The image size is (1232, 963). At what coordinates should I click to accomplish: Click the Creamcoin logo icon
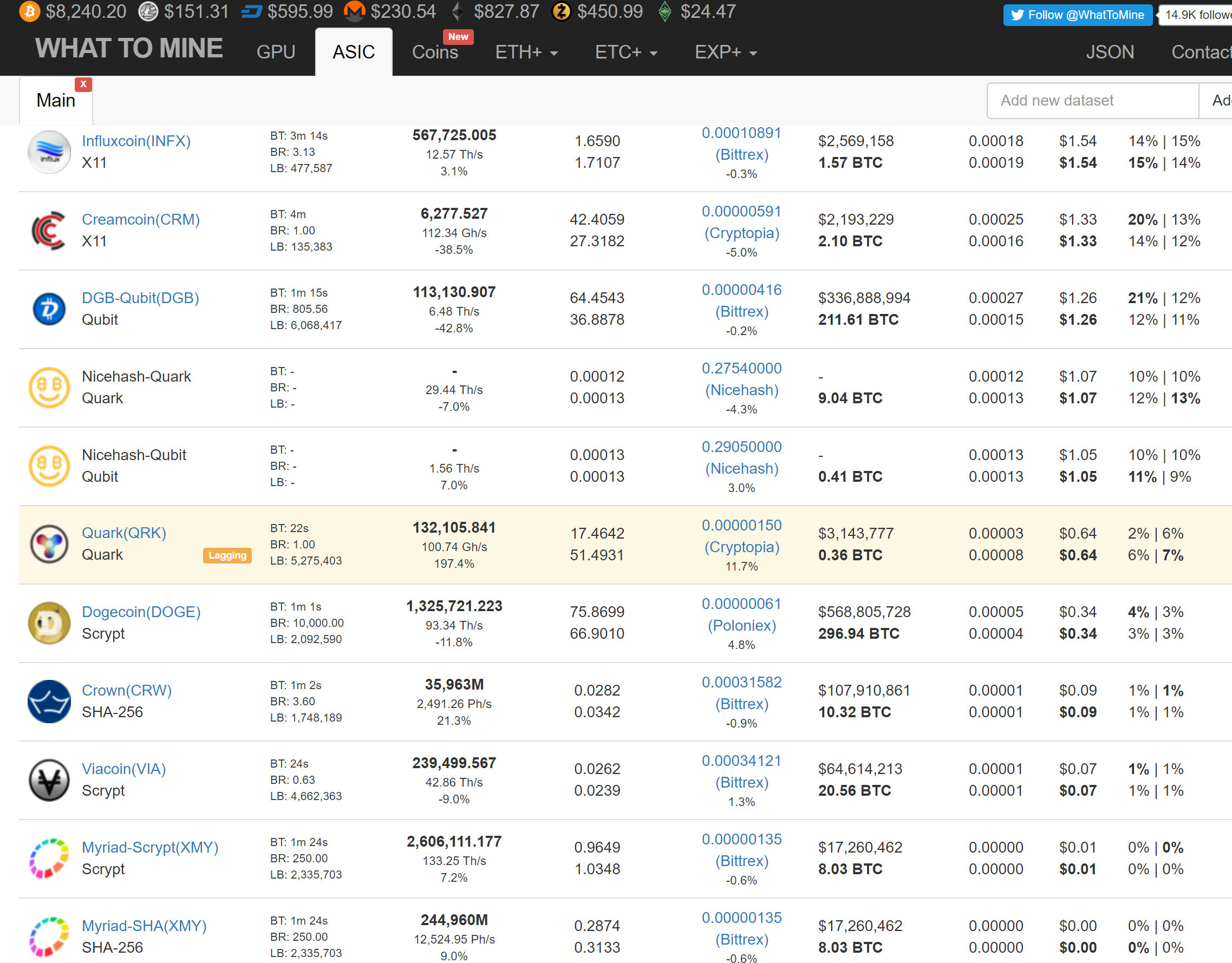click(49, 230)
